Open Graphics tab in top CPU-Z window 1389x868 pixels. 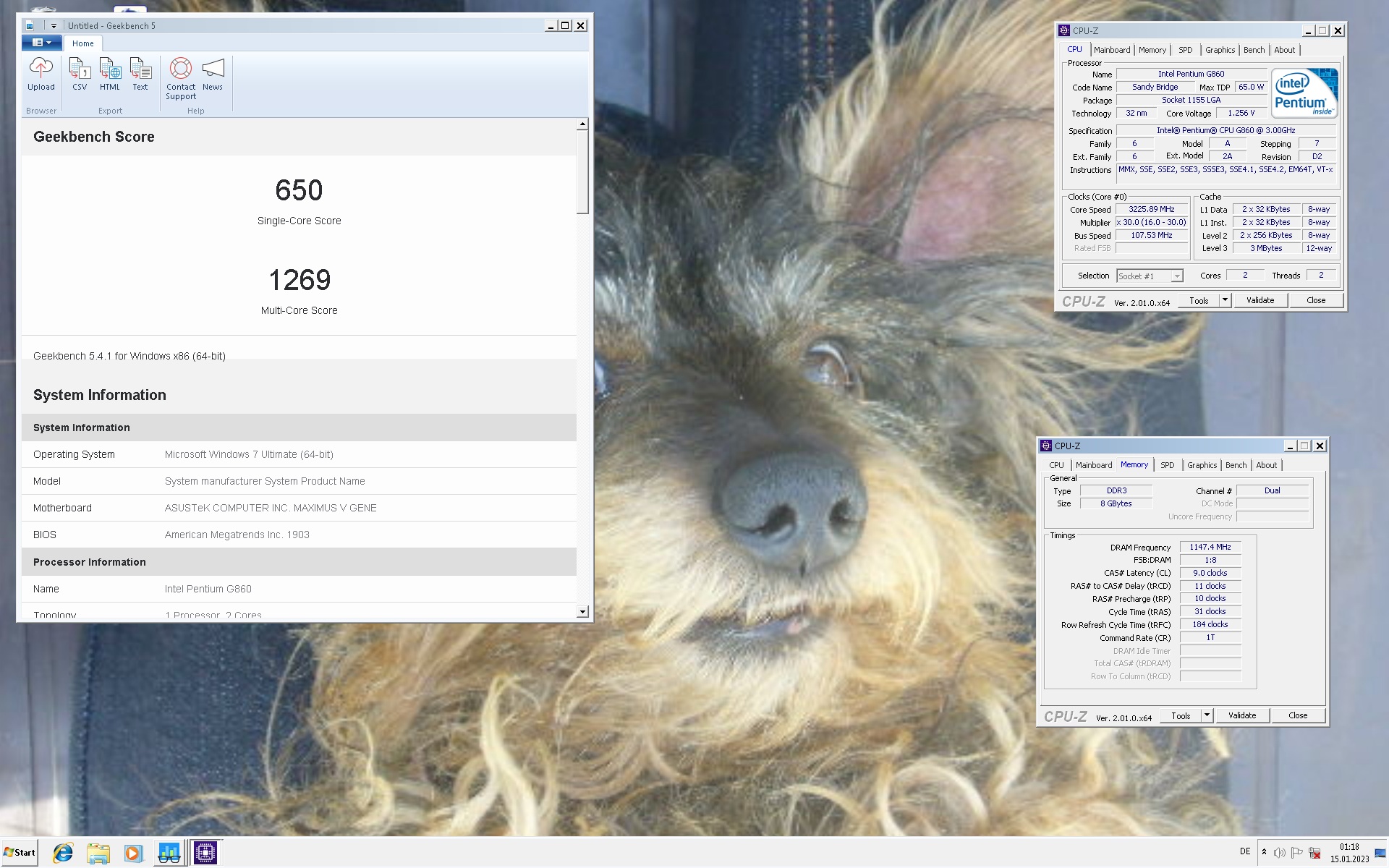click(1220, 50)
